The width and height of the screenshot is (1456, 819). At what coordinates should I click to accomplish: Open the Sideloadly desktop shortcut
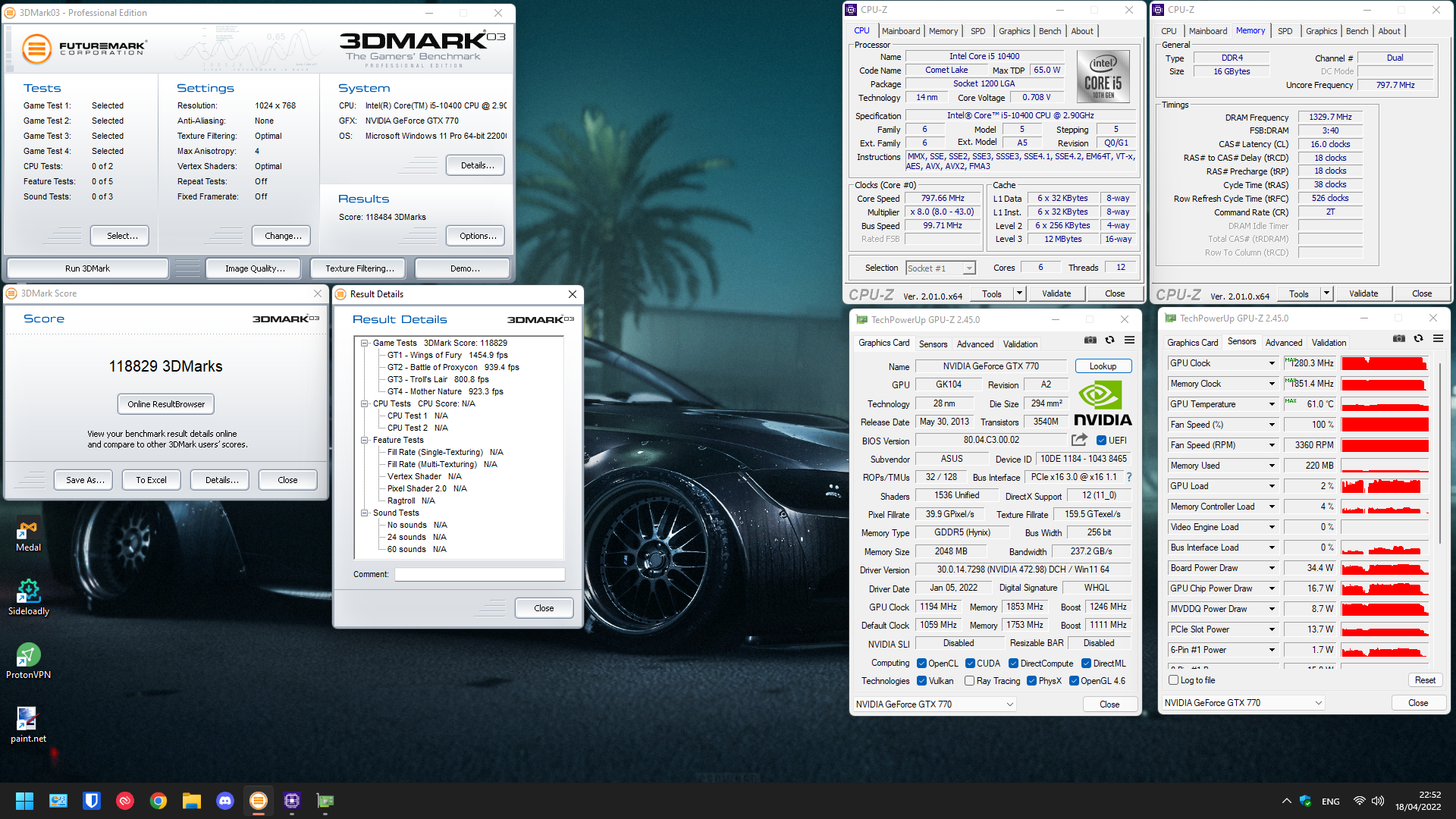tap(29, 598)
